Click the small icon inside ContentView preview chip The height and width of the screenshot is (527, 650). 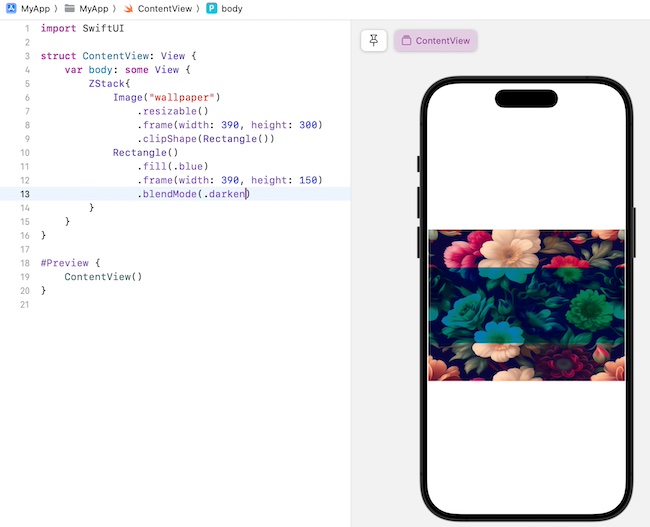coord(406,41)
